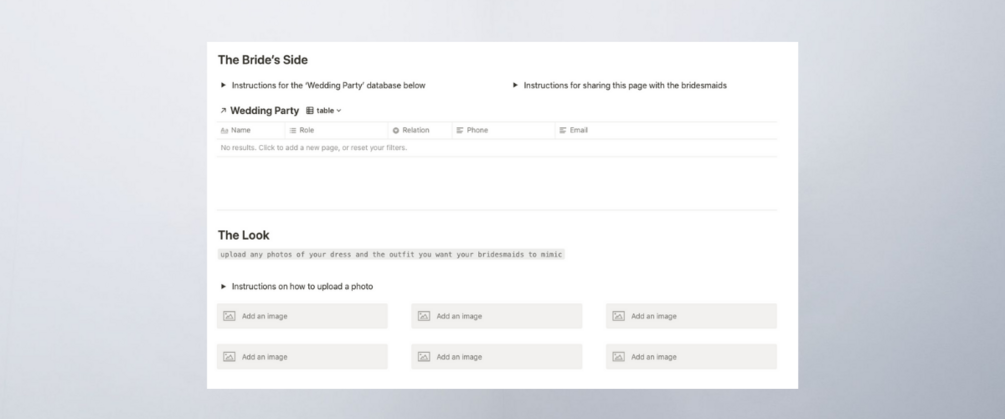Image resolution: width=1005 pixels, height=419 pixels.
Task: Open linked Wedding Party database arrow icon
Action: (222, 111)
